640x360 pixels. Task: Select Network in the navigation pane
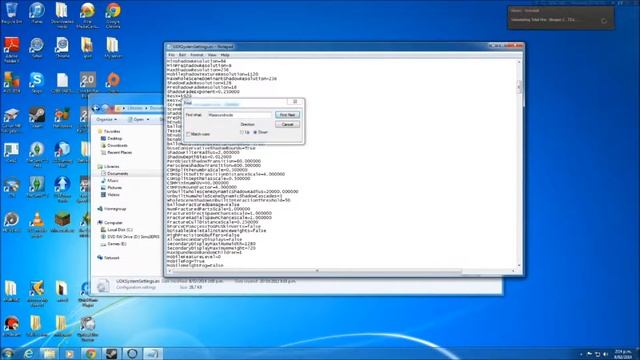tap(111, 258)
